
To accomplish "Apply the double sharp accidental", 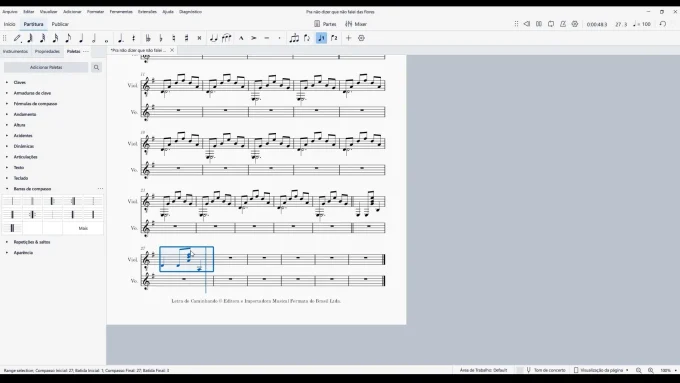I will point(199,38).
